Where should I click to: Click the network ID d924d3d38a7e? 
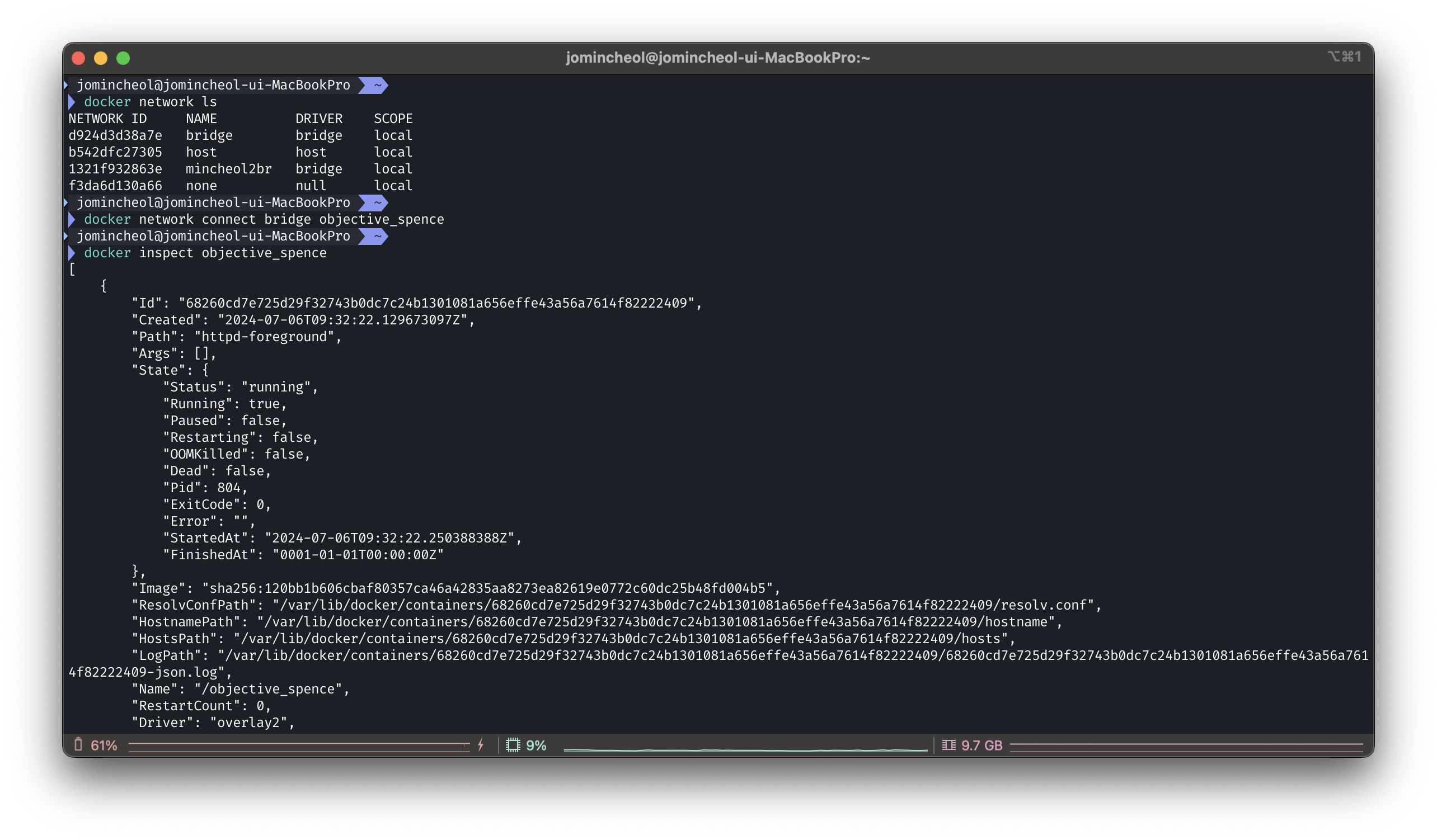[115, 136]
